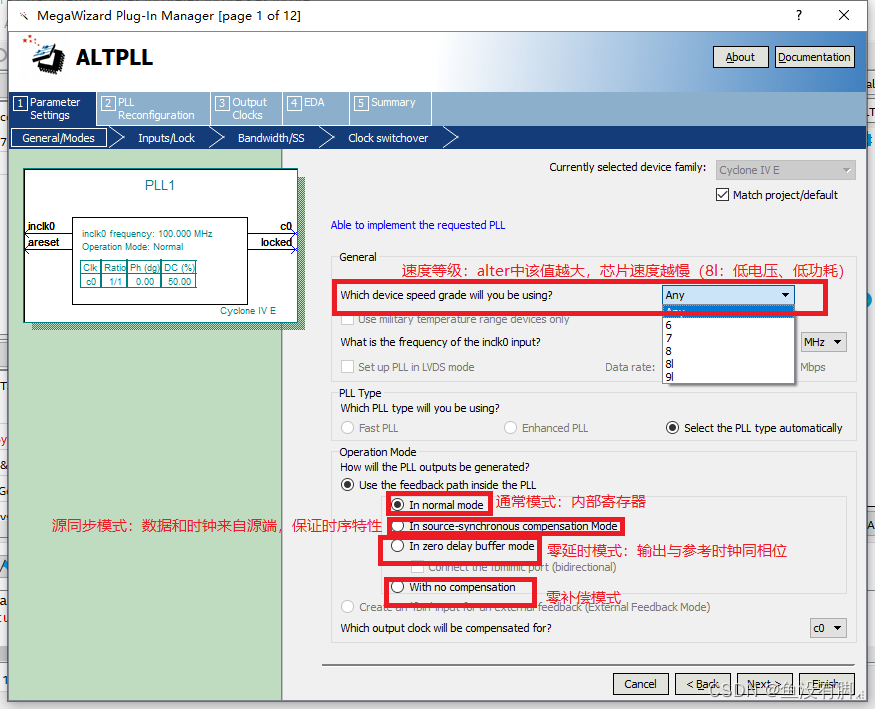
Task: Switch to PLL Reconfiguration tab
Action: pyautogui.click(x=153, y=109)
